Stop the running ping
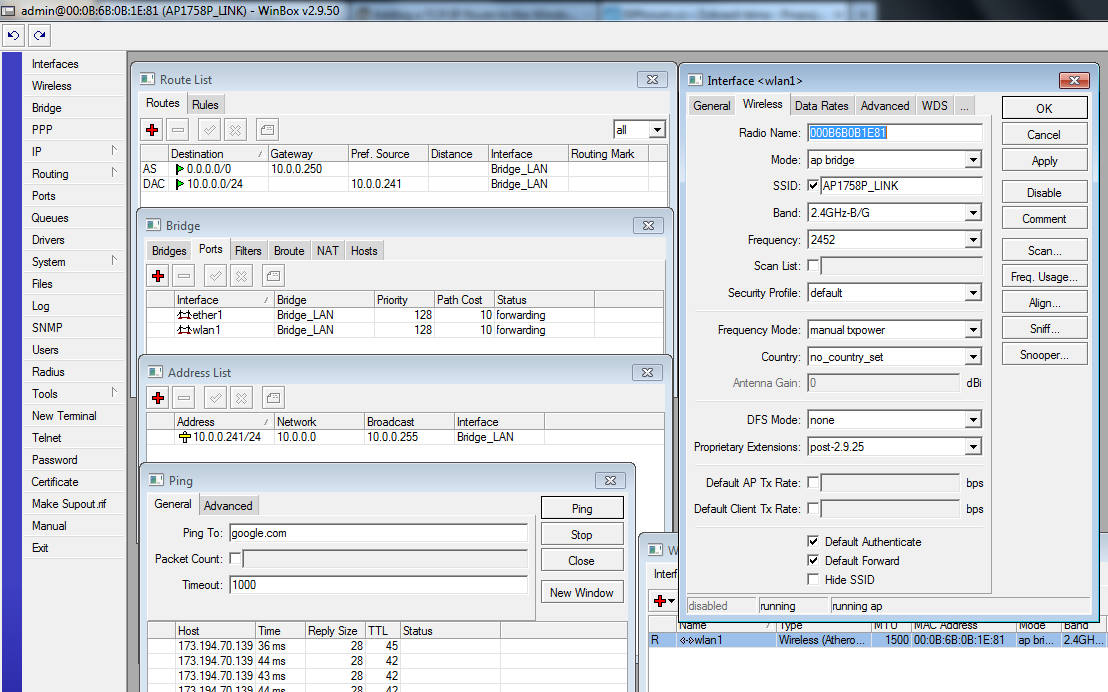 click(x=582, y=534)
